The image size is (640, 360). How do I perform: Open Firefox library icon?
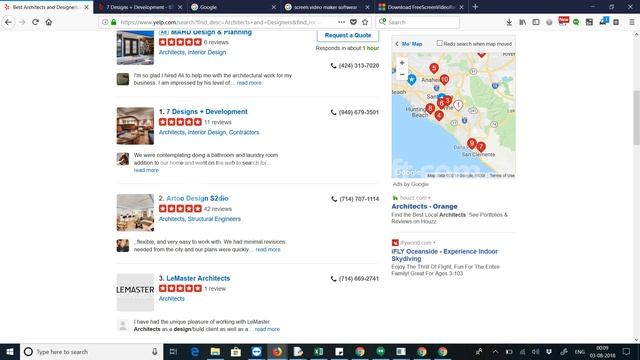tap(522, 22)
